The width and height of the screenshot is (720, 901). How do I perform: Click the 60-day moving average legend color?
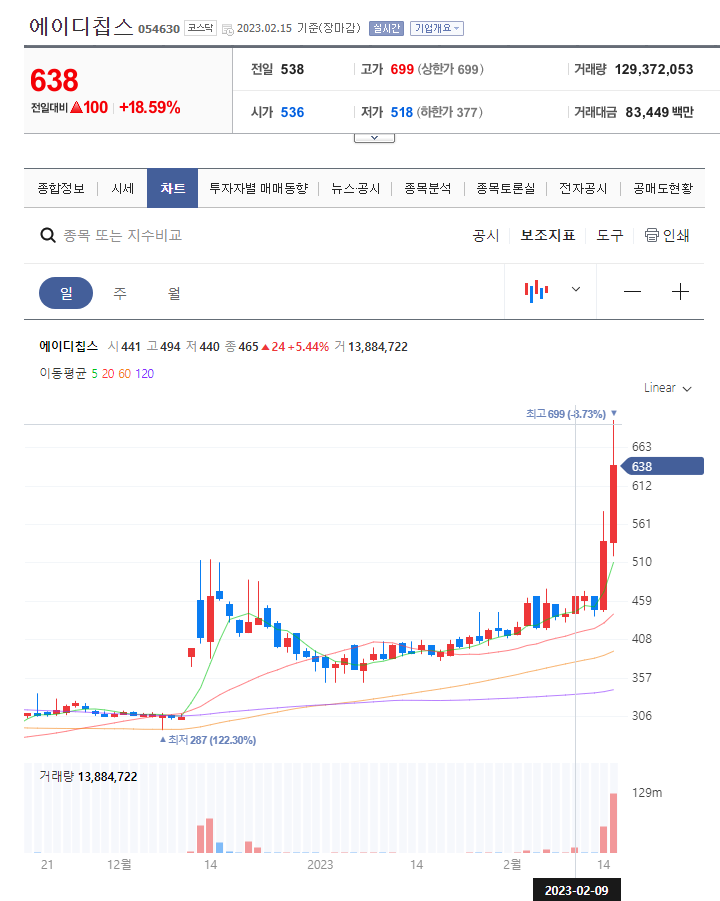point(125,373)
